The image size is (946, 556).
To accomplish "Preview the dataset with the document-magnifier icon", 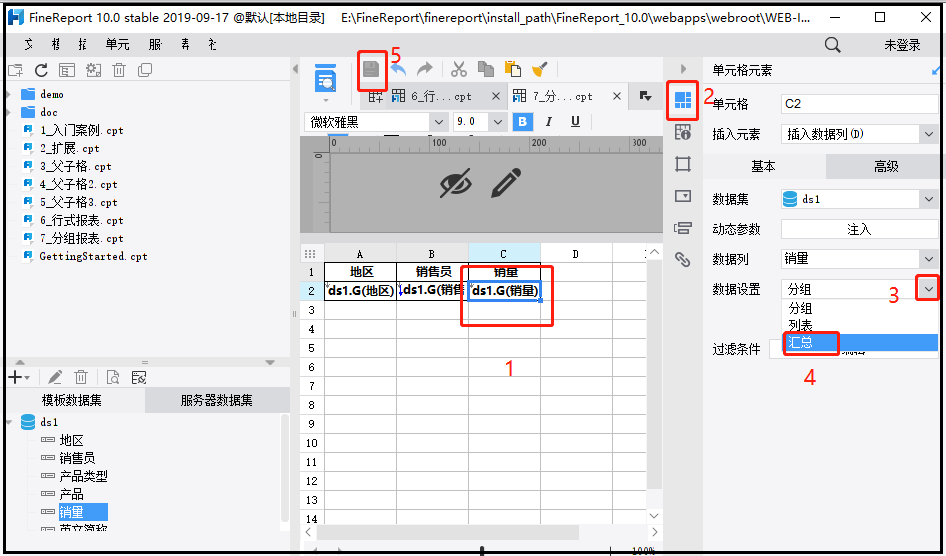I will tap(113, 378).
